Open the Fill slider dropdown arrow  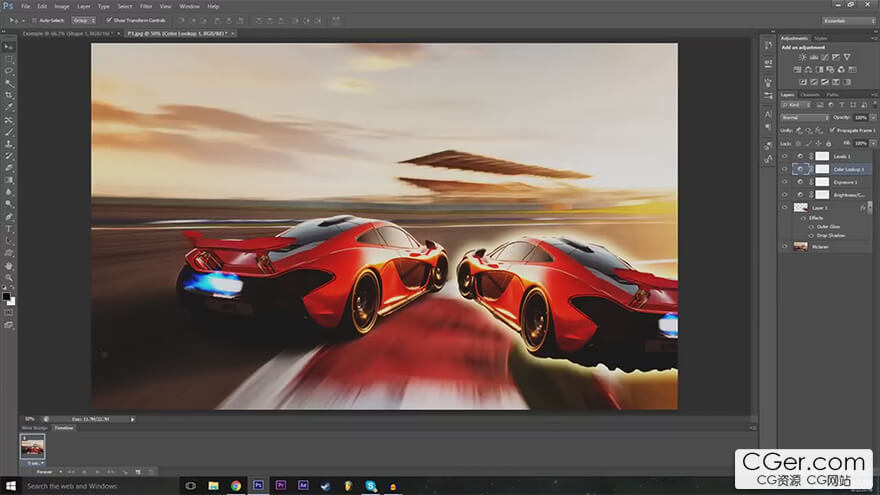pyautogui.click(x=873, y=144)
